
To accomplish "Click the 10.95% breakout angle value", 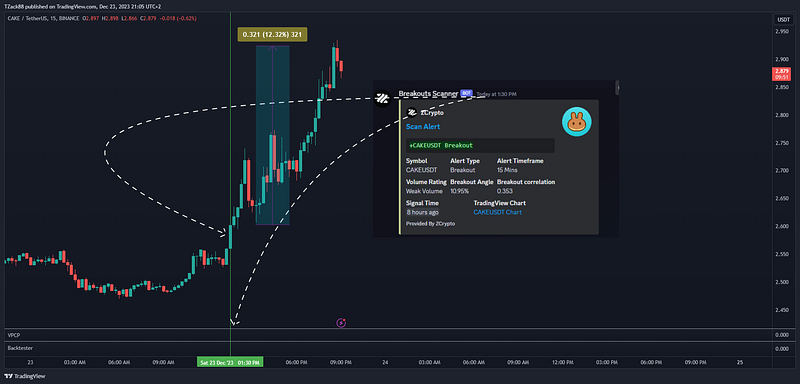I will click(x=459, y=191).
